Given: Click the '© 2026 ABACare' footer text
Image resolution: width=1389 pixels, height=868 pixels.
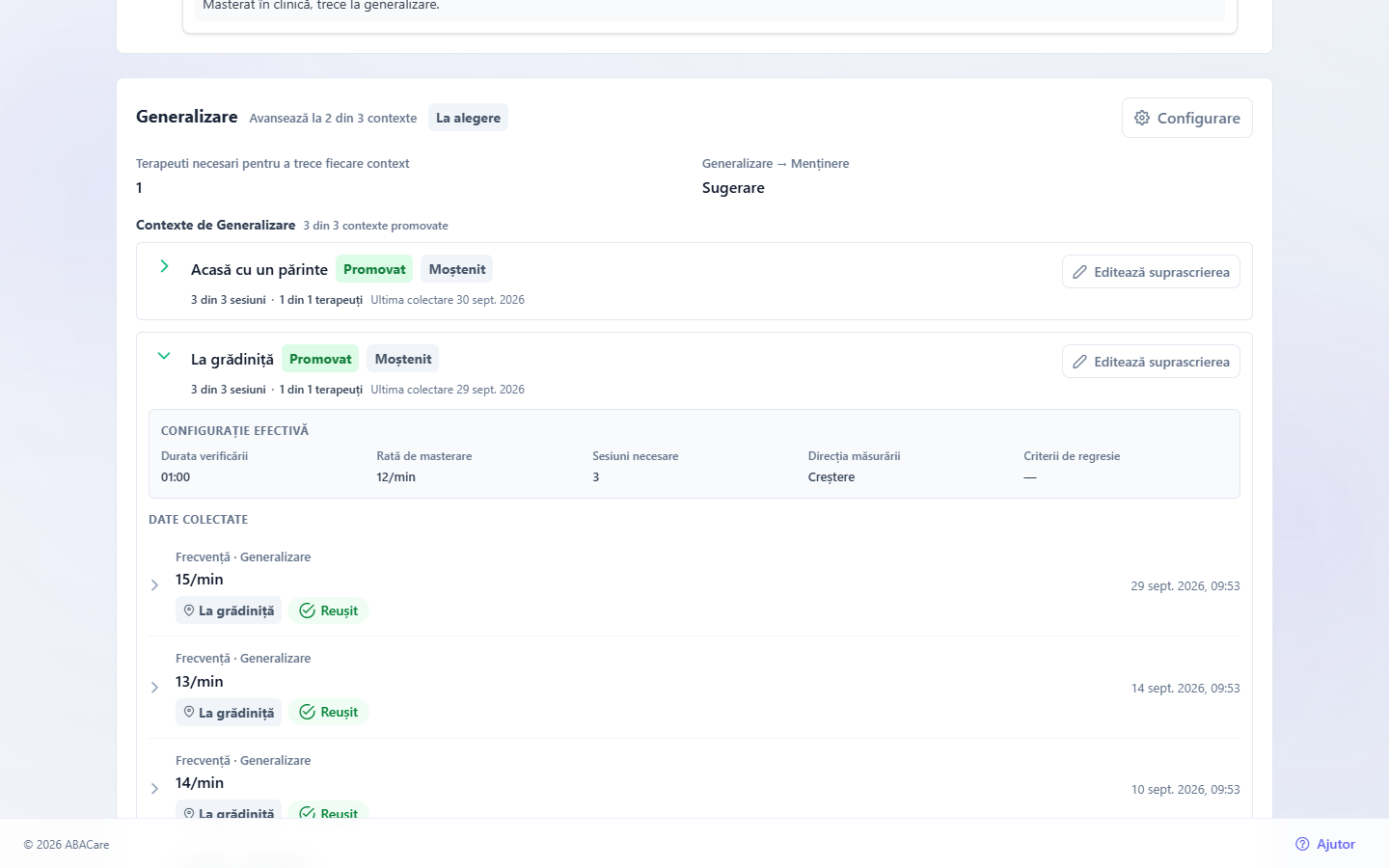Looking at the screenshot, I should tap(67, 845).
